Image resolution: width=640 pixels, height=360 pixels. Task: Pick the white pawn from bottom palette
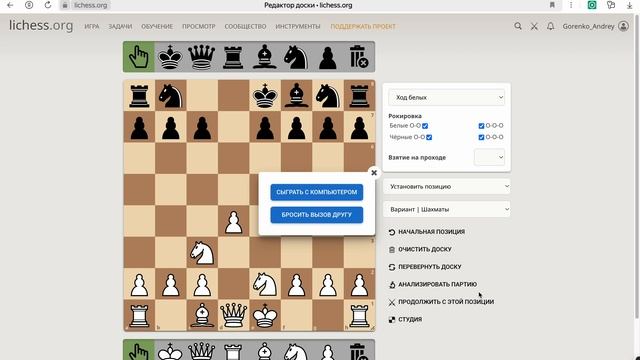click(327, 351)
